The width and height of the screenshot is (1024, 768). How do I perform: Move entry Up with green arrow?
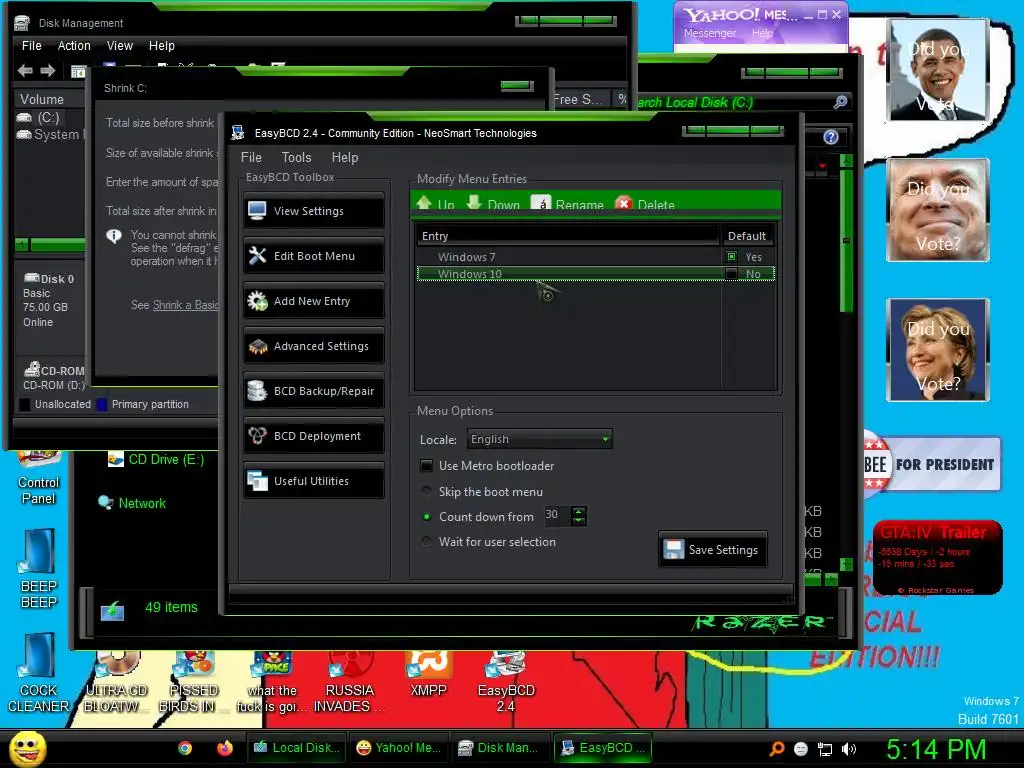[436, 204]
